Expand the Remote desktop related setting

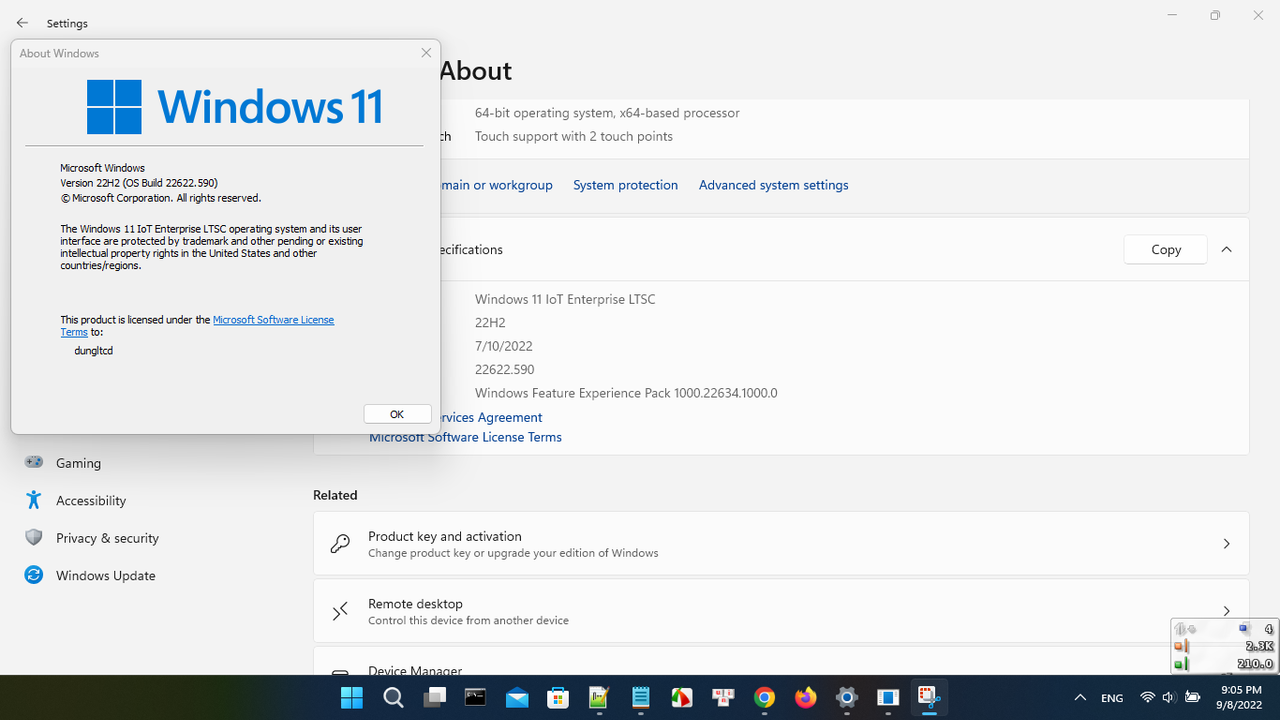1226,610
